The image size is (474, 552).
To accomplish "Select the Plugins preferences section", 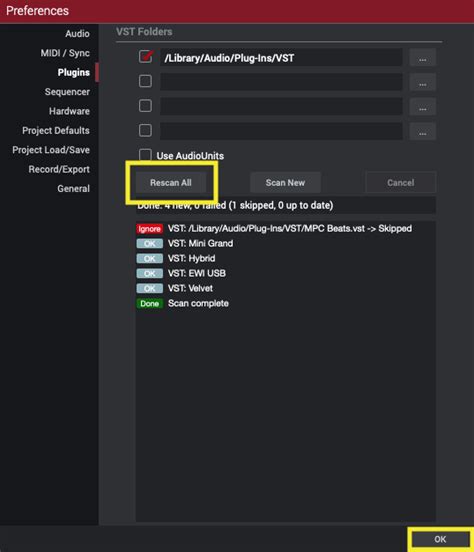I will [74, 73].
